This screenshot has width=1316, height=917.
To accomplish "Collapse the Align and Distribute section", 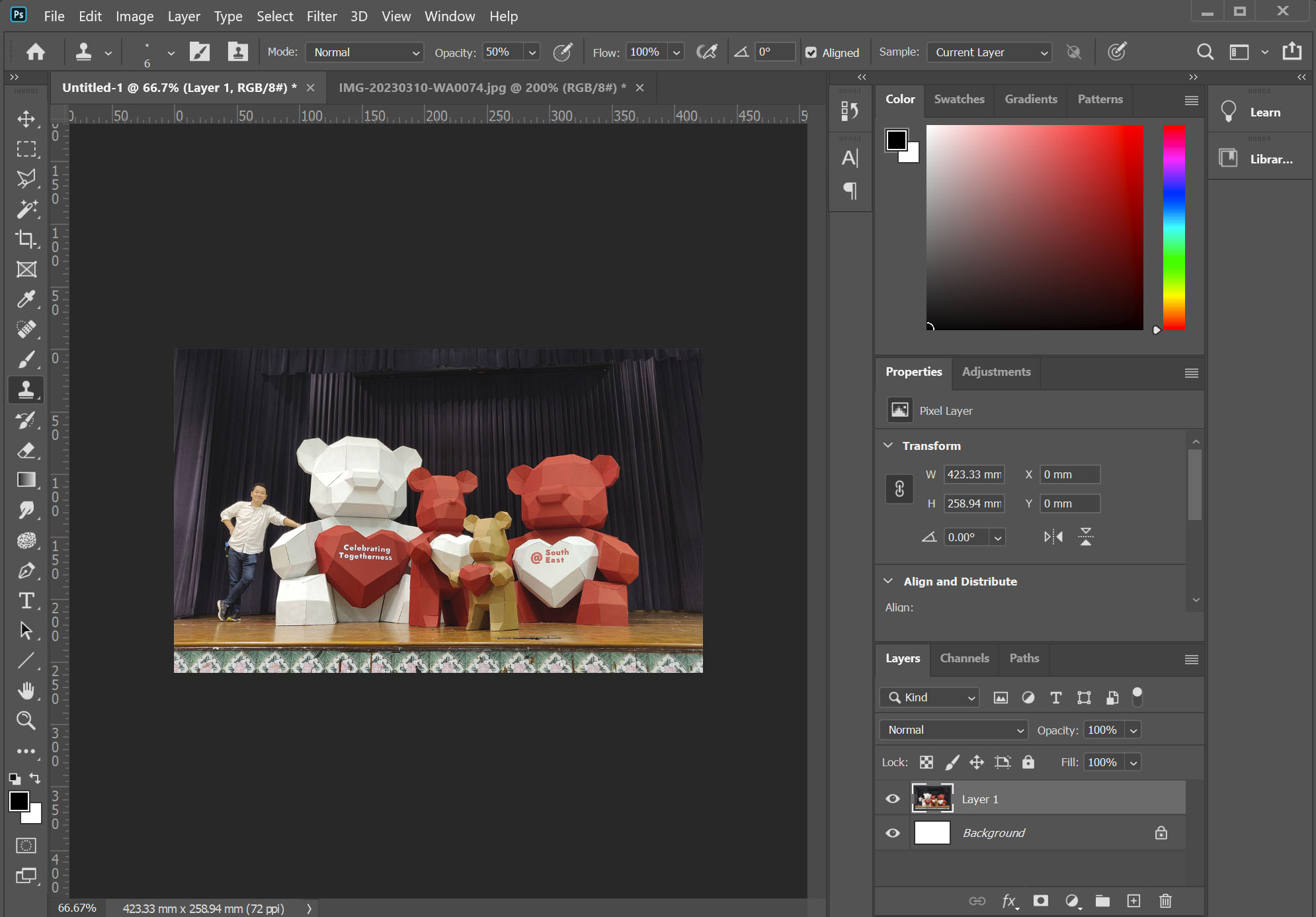I will click(888, 581).
